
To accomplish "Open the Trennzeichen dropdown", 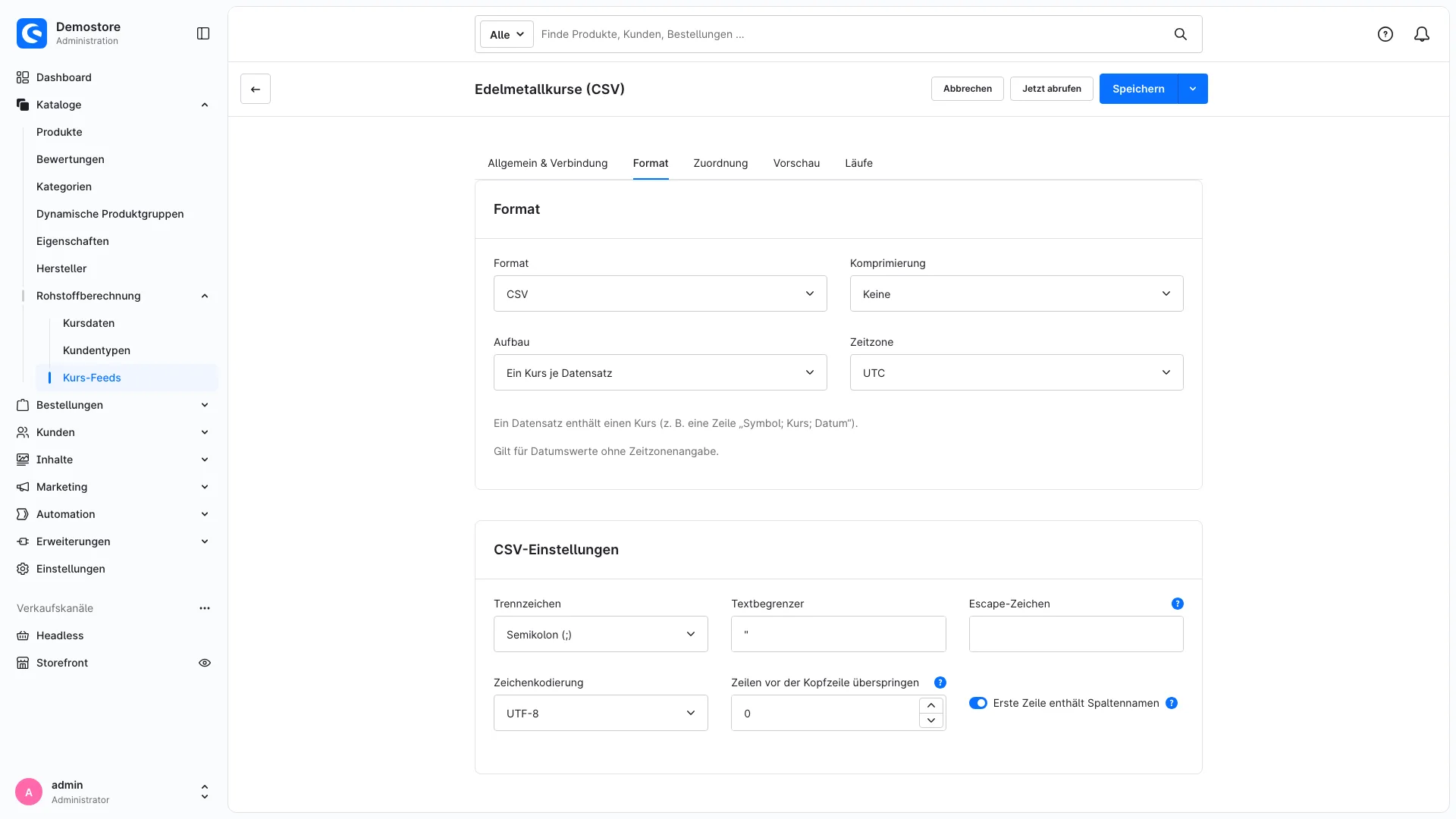I will click(601, 634).
